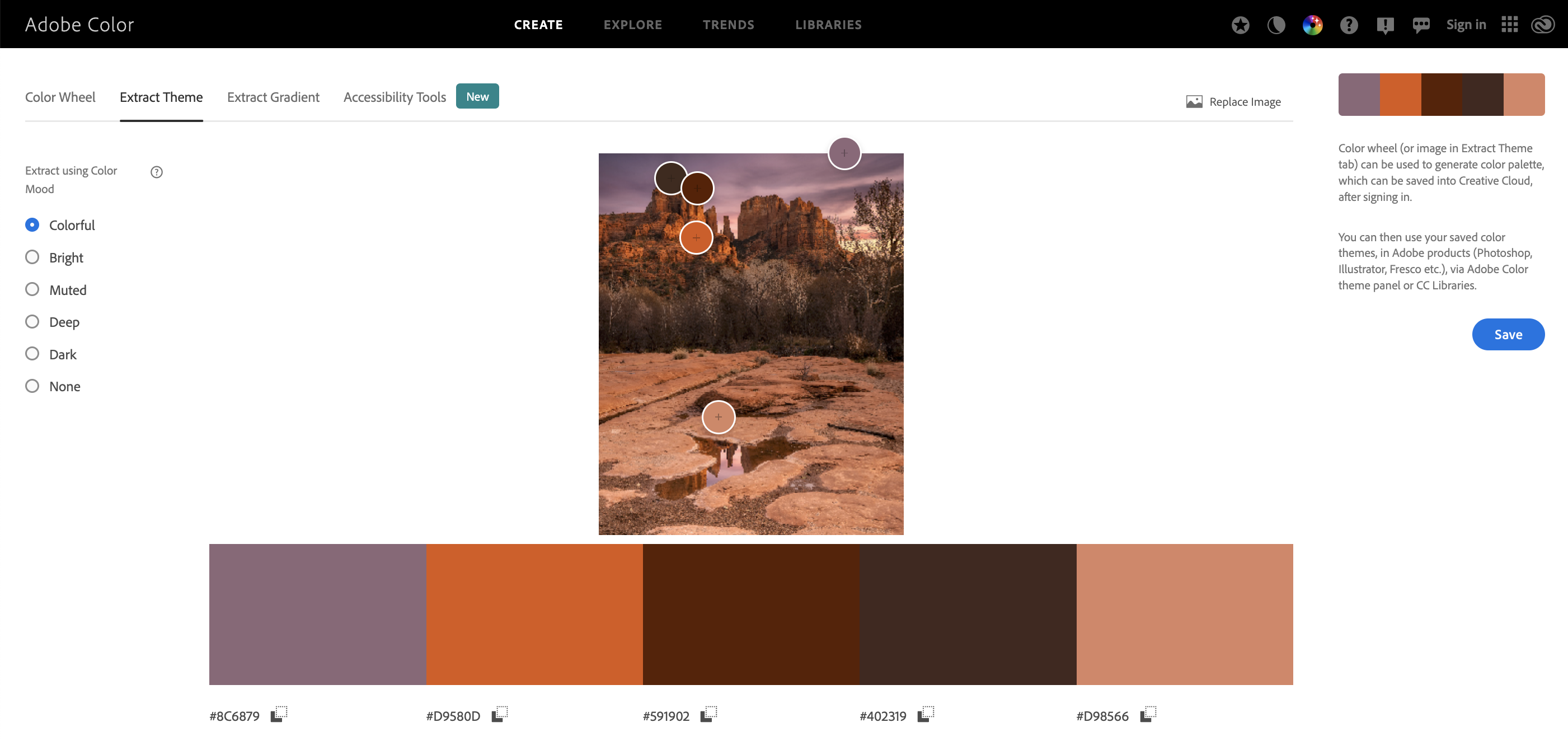Select the Bright mood option
Viewport: 1568px width, 741px height.
[32, 257]
